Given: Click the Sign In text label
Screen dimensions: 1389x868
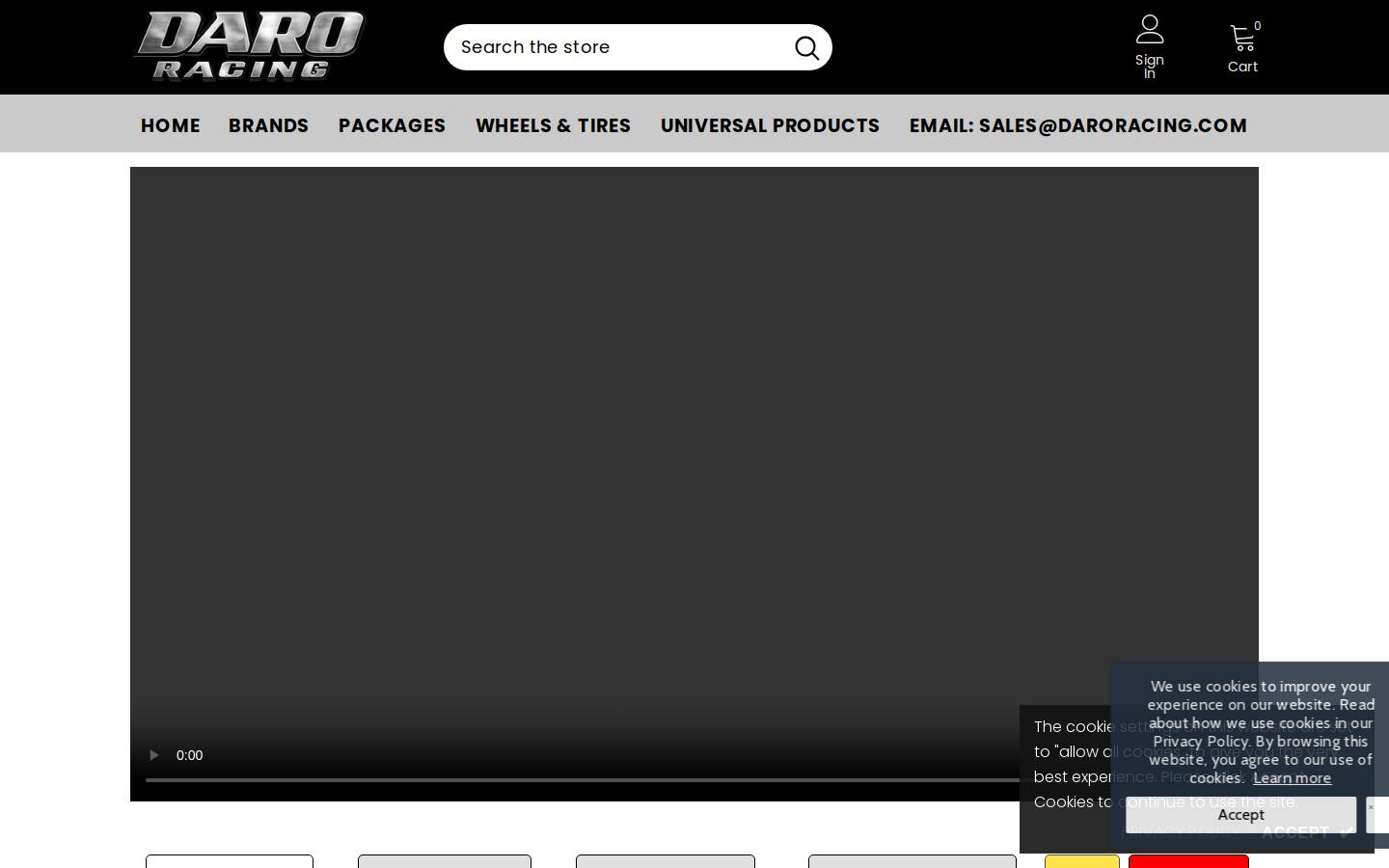Looking at the screenshot, I should point(1149,67).
